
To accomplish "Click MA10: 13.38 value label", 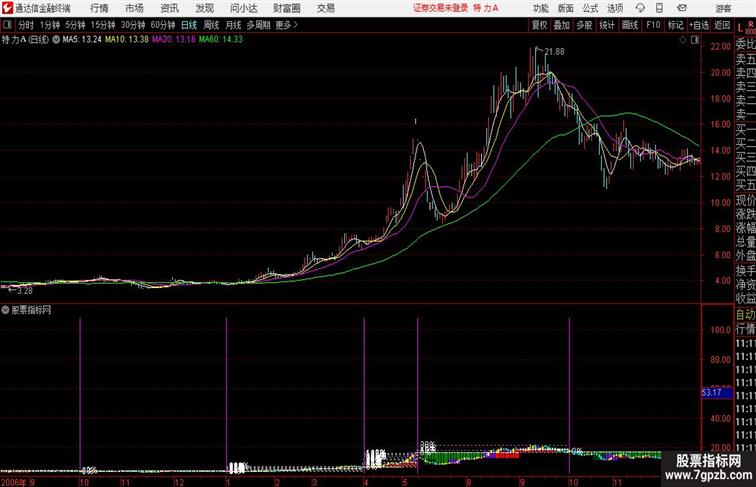I will 127,40.
